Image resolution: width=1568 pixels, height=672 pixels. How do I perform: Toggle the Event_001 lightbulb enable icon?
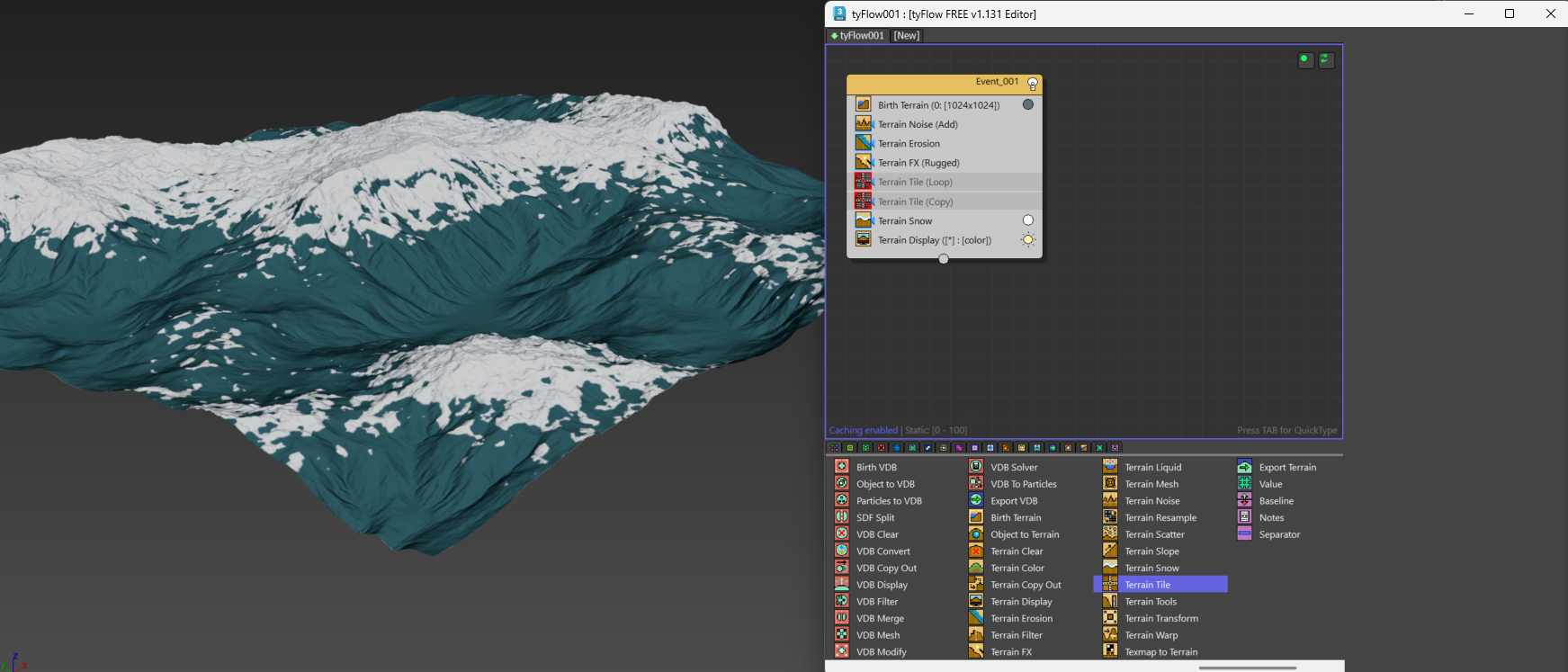click(x=1032, y=83)
